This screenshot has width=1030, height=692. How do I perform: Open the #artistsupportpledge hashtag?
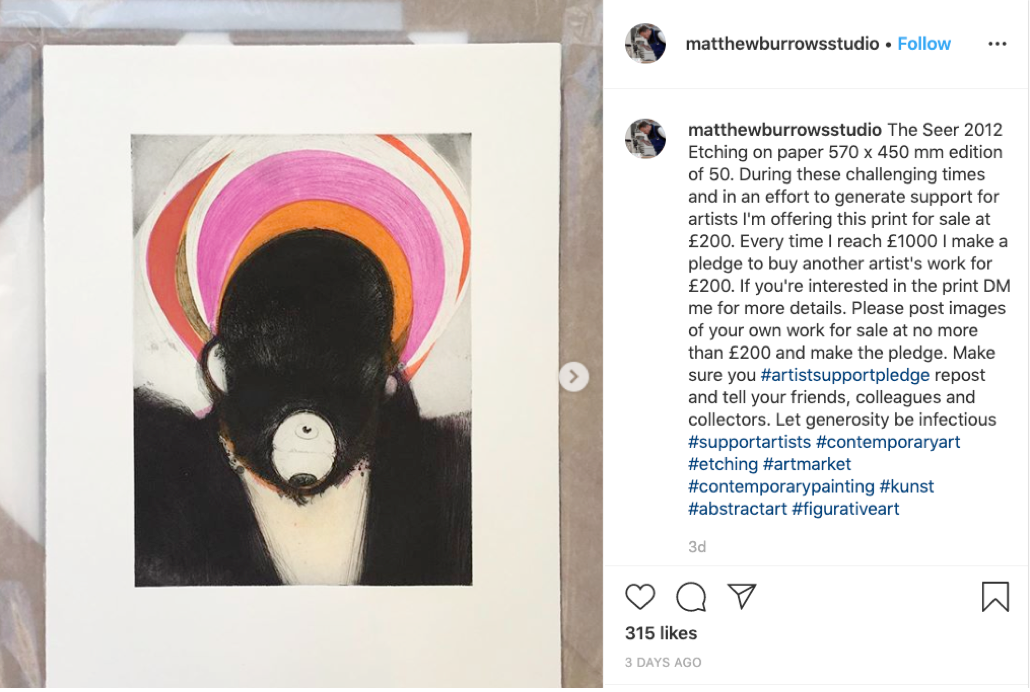click(845, 375)
